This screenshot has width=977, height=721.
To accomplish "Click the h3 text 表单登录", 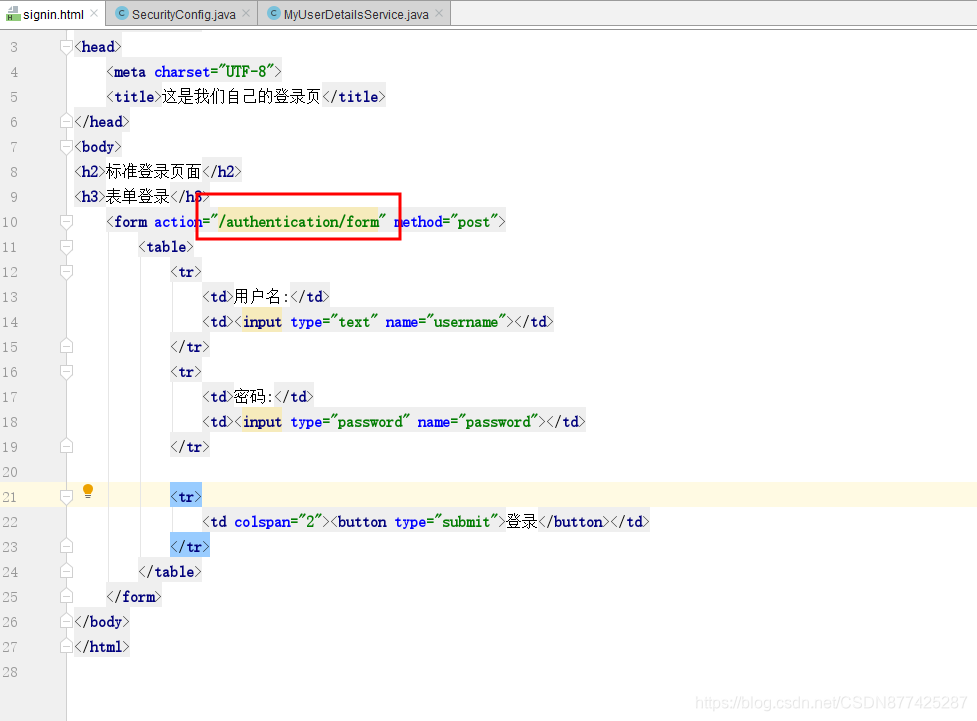I will tap(138, 197).
